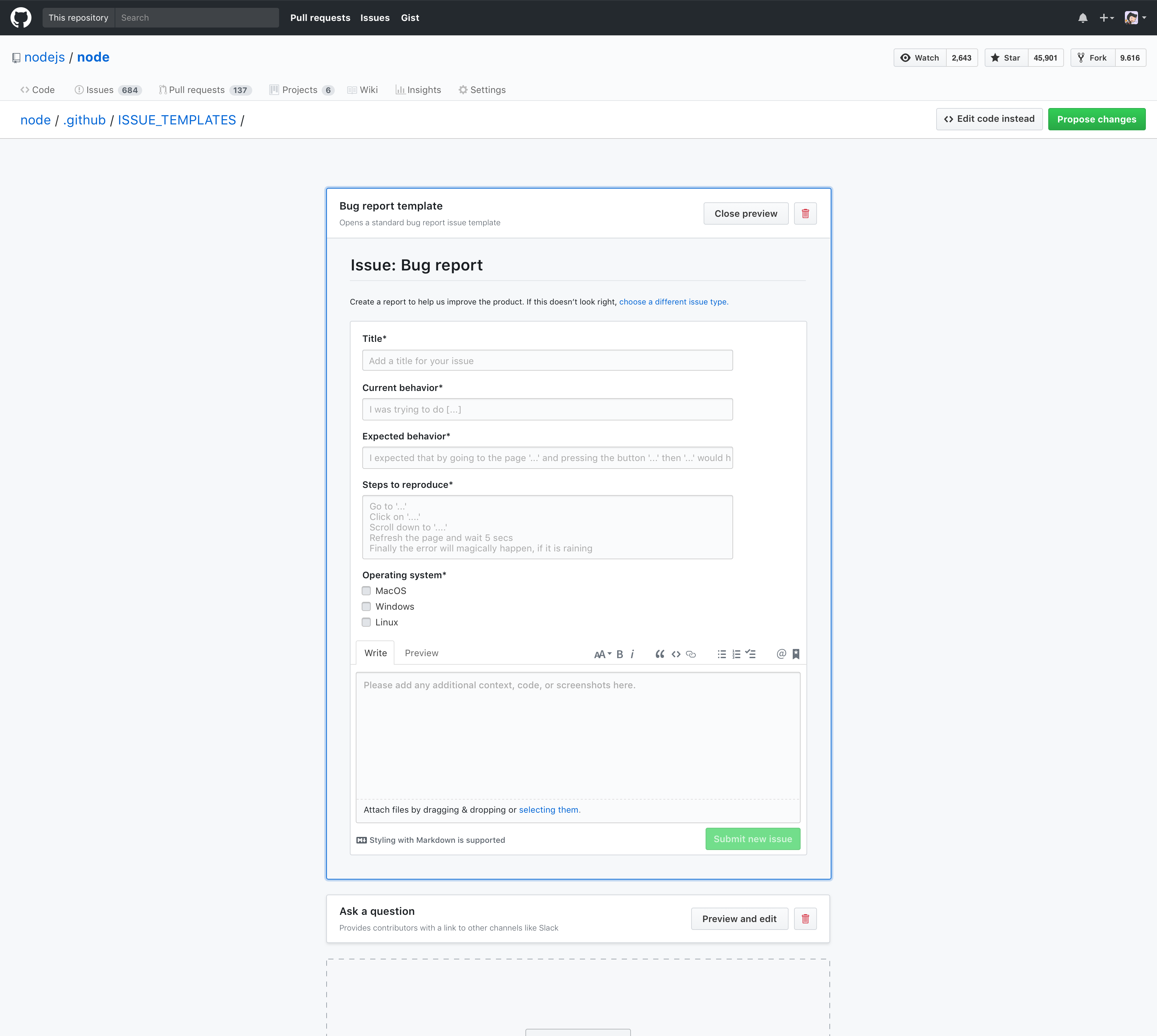Check the MacOS checkbox
Screen dimensions: 1157x1036
pos(366,591)
